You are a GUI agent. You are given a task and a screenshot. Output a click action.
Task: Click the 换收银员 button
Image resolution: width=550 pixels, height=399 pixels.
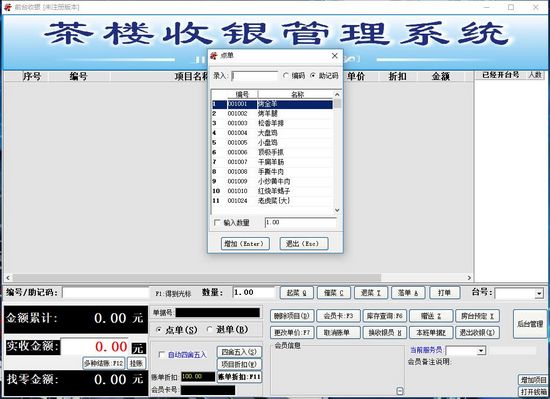(x=385, y=332)
